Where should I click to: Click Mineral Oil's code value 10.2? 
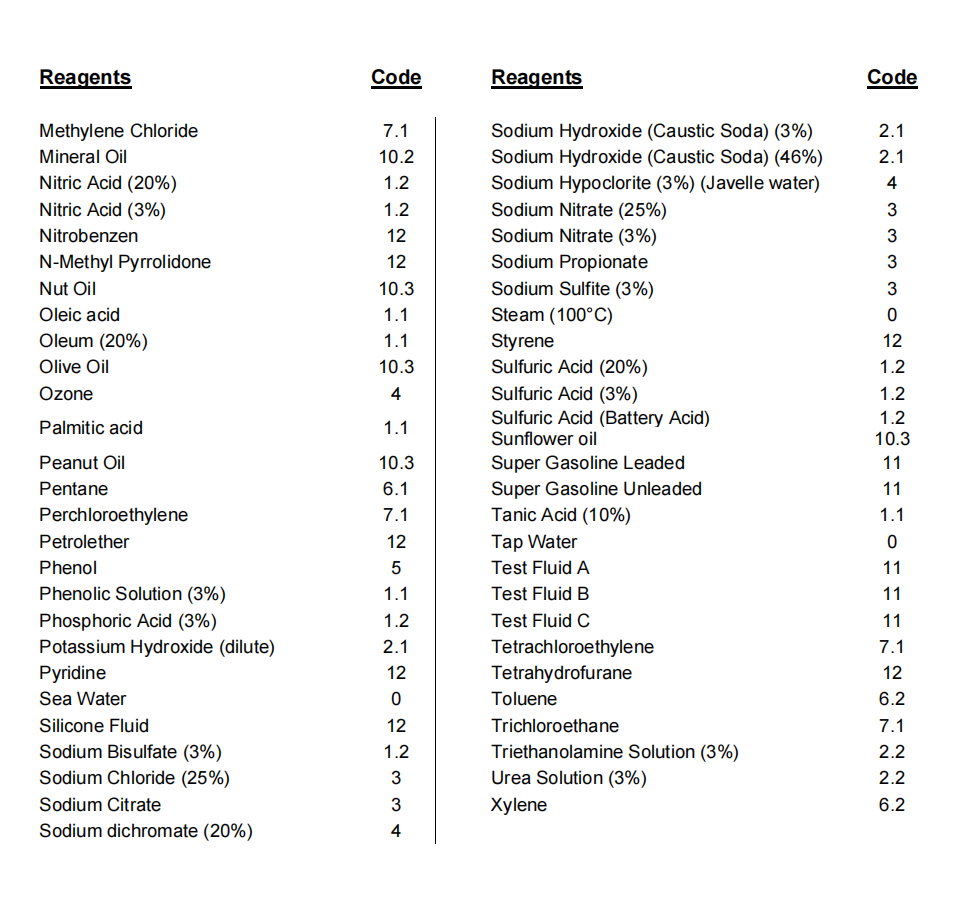[396, 157]
